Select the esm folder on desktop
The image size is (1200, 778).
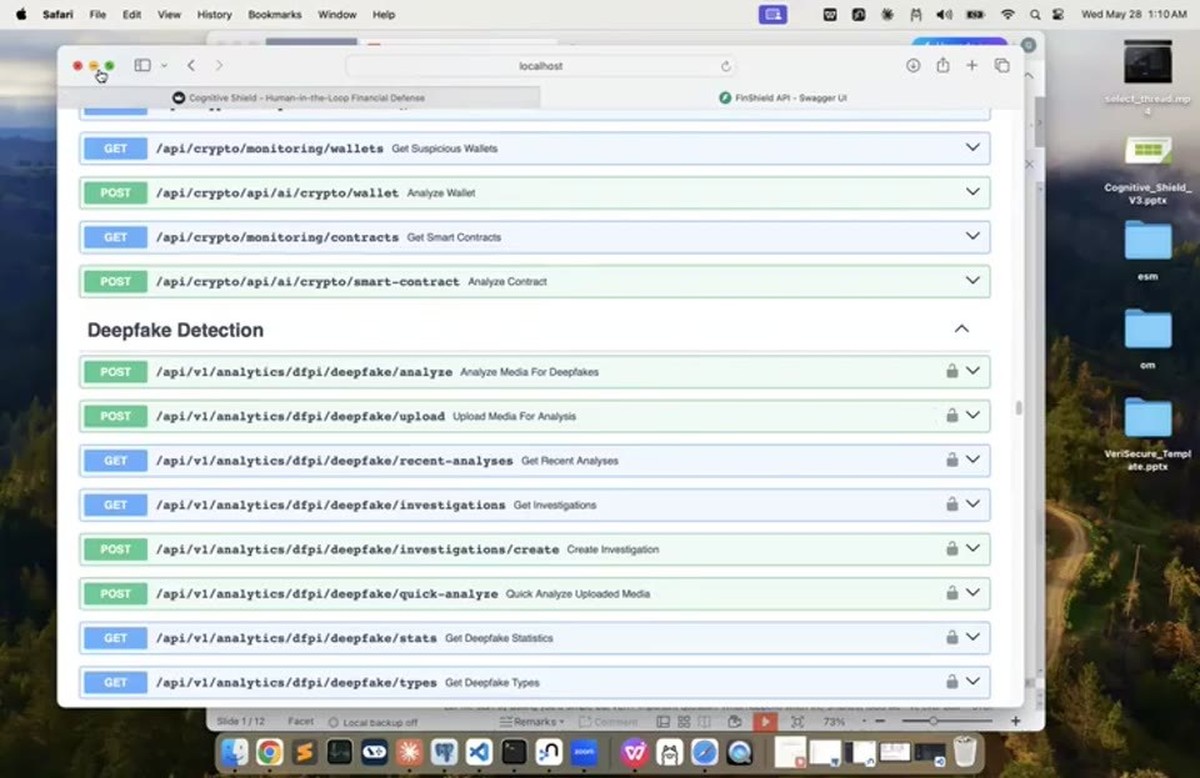(1148, 250)
